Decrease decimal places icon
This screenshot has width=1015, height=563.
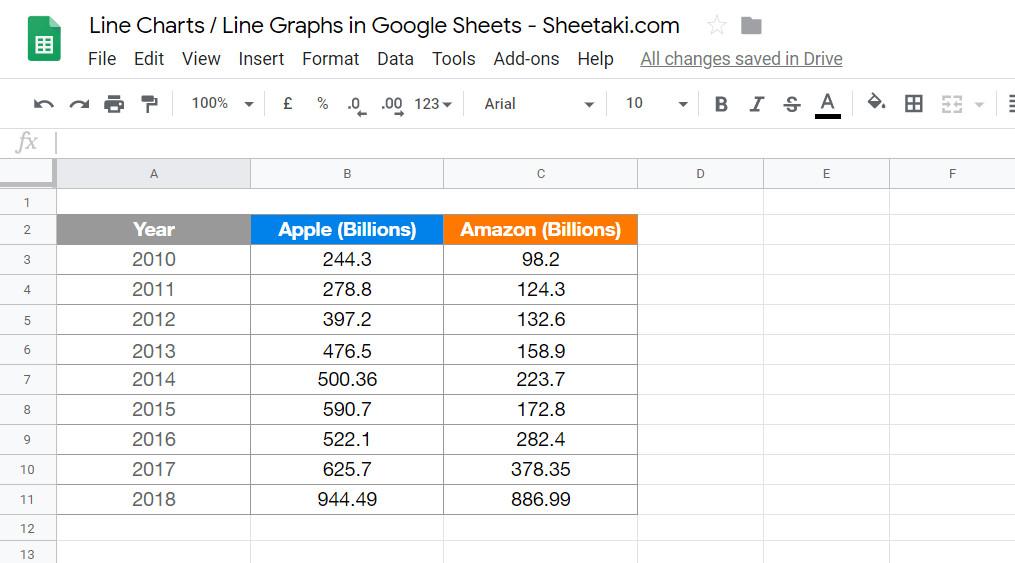click(356, 105)
